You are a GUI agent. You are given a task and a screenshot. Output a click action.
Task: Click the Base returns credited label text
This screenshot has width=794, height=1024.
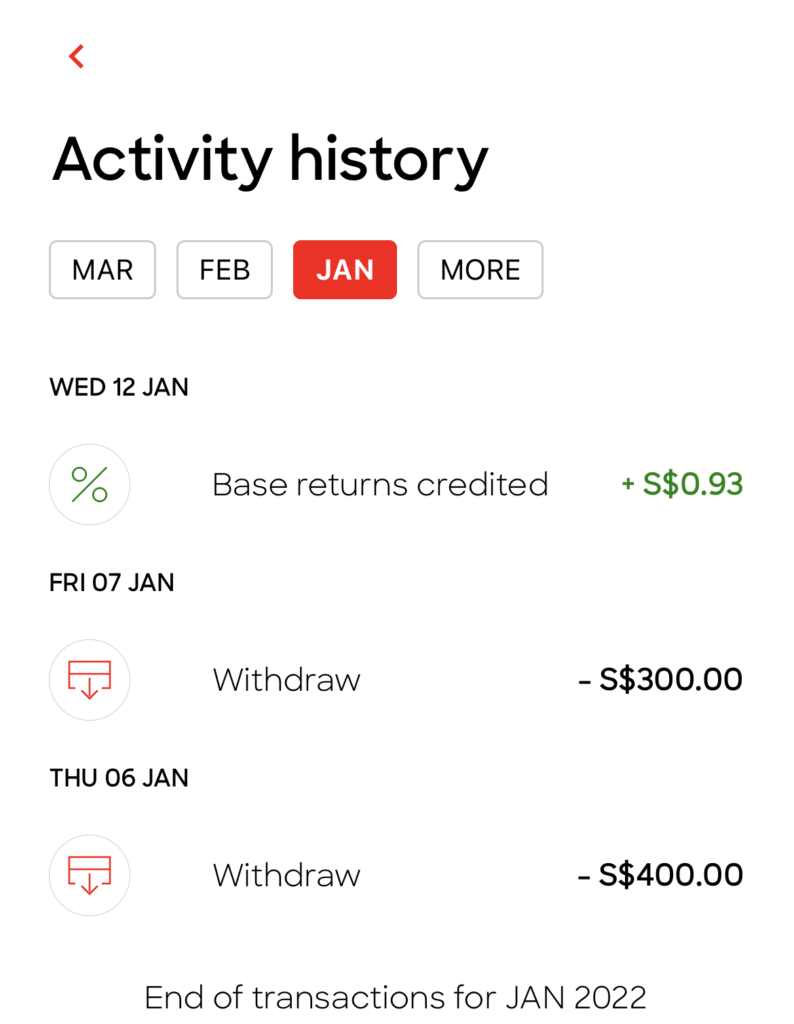380,485
